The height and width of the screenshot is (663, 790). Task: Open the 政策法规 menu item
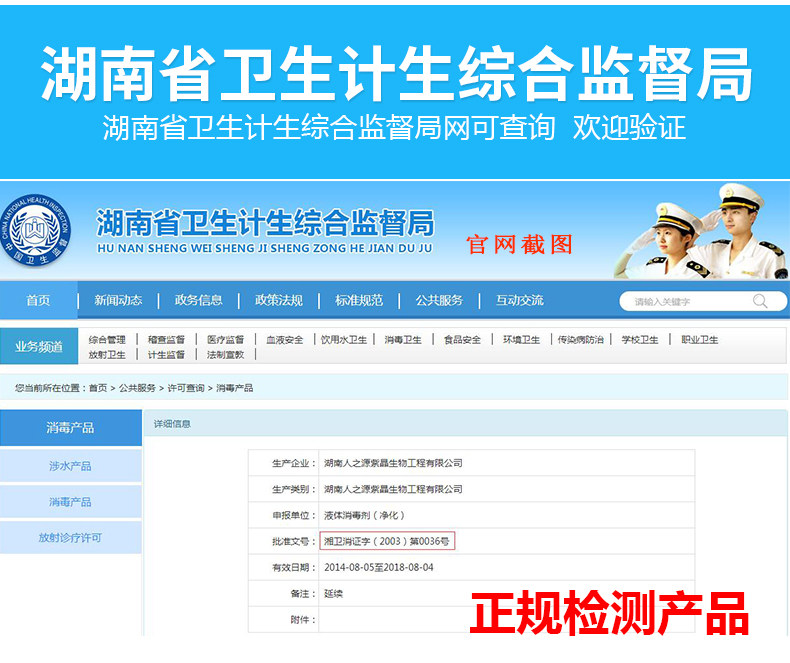point(279,300)
